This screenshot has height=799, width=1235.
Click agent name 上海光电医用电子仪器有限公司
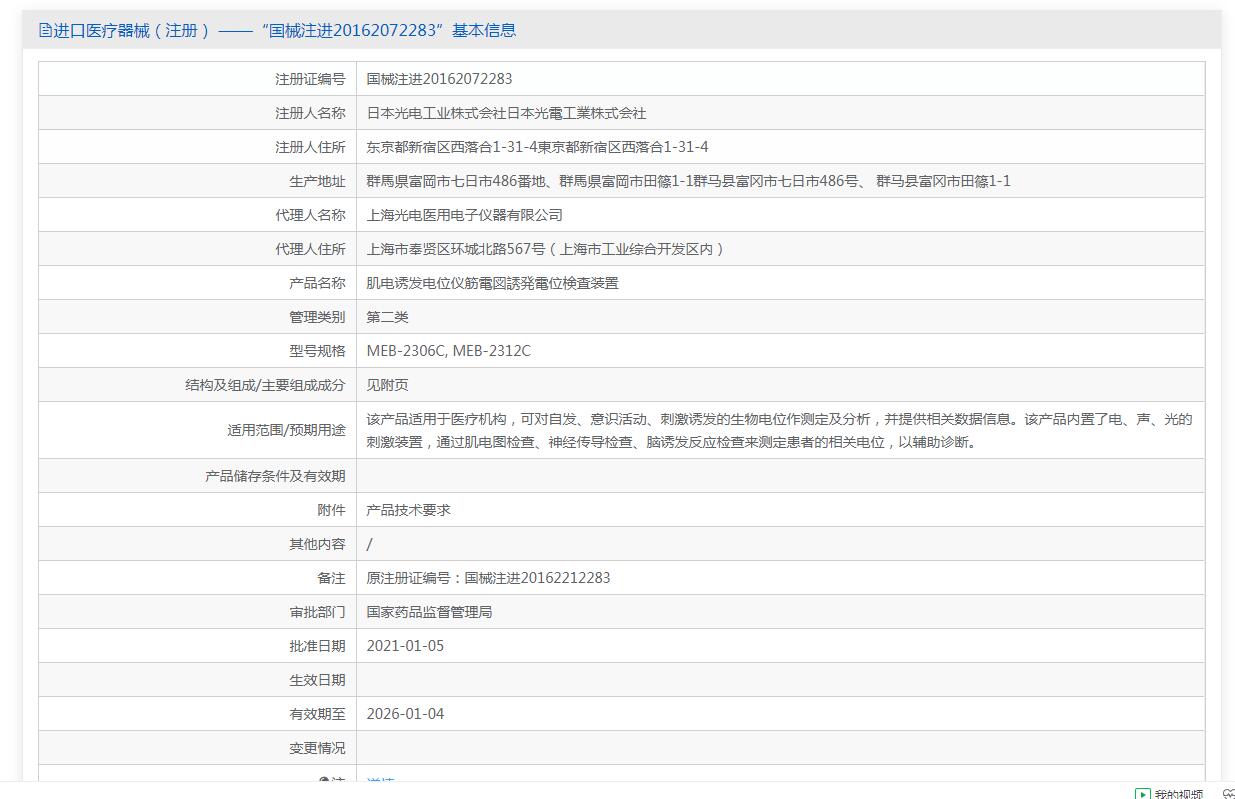point(464,215)
